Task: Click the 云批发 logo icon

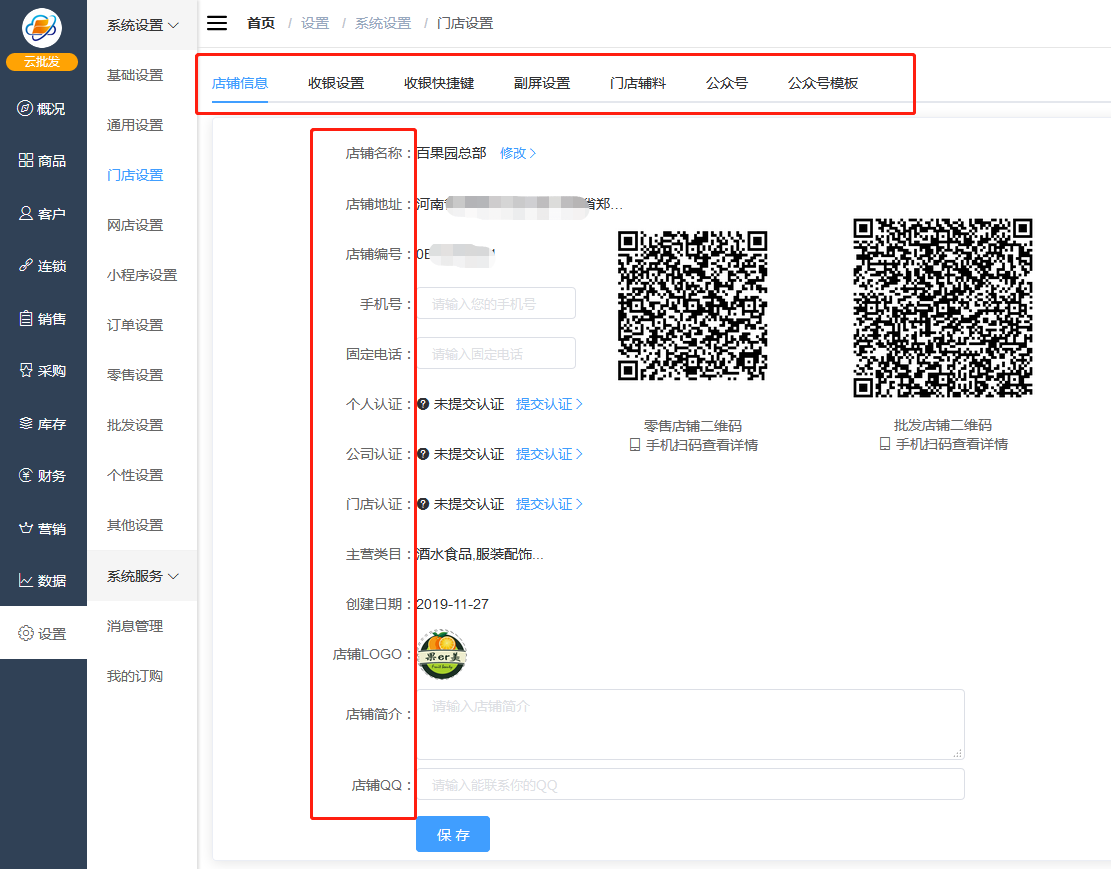Action: pos(42,28)
